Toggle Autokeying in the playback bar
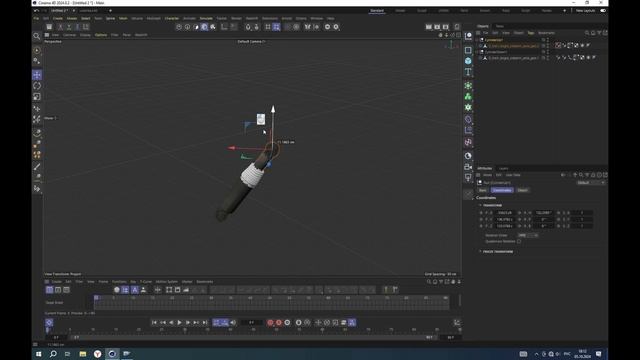Image resolution: width=640 pixels, height=360 pixels. (279, 322)
